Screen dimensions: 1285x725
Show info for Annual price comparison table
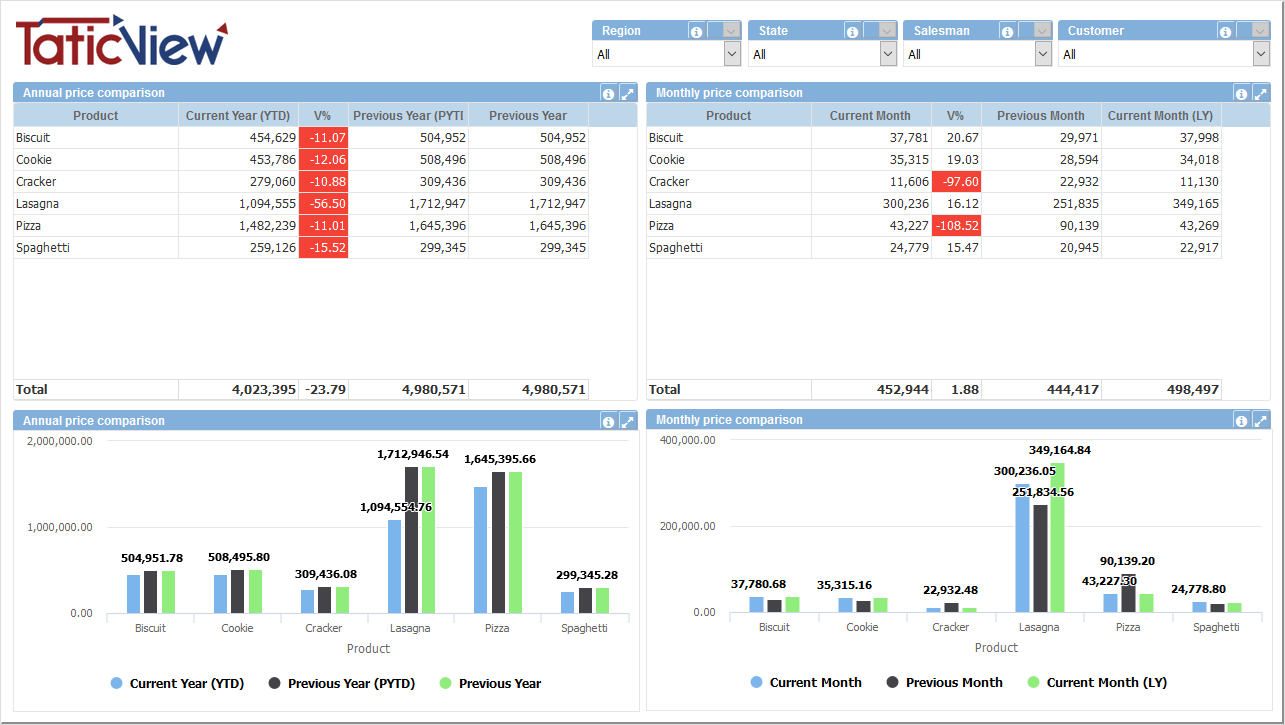click(x=608, y=93)
